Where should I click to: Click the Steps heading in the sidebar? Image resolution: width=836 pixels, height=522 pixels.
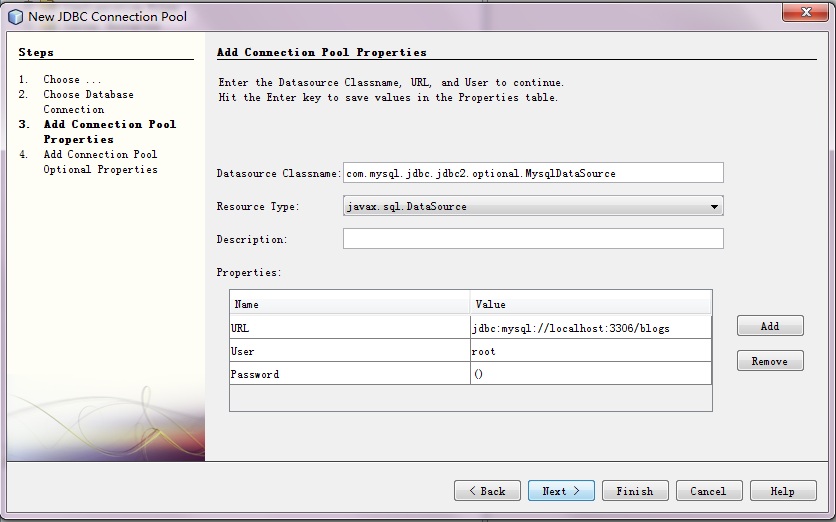[x=36, y=52]
